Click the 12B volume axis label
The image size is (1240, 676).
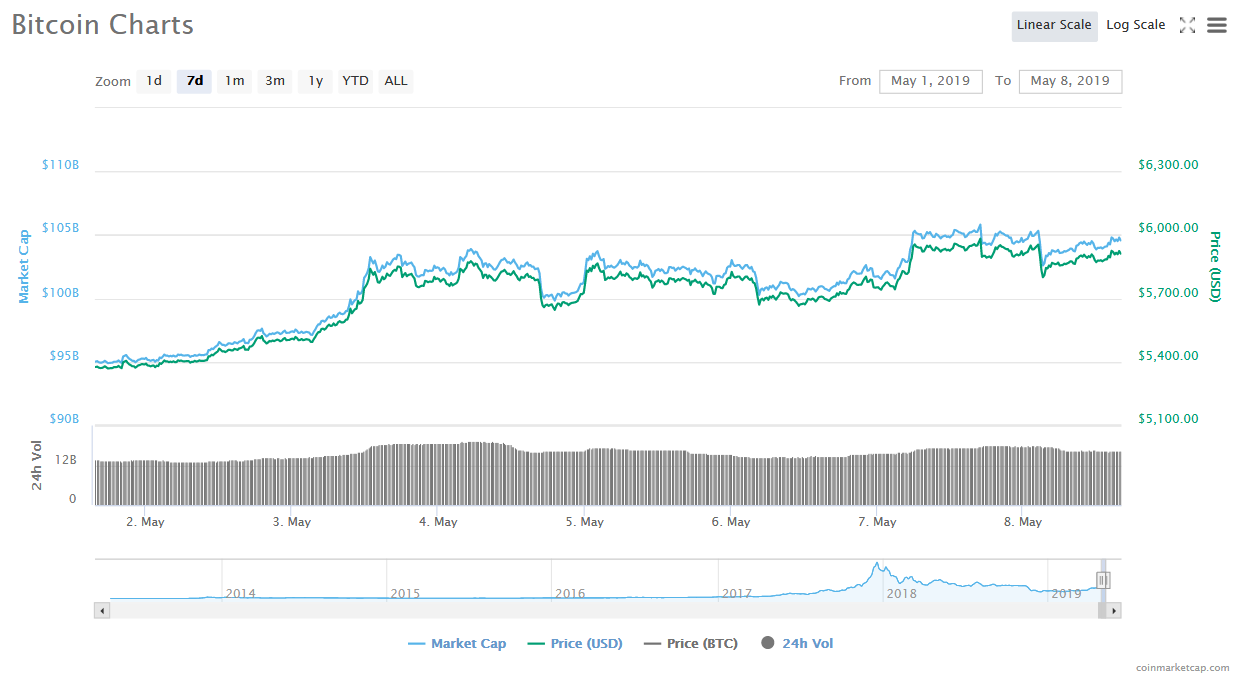66,460
